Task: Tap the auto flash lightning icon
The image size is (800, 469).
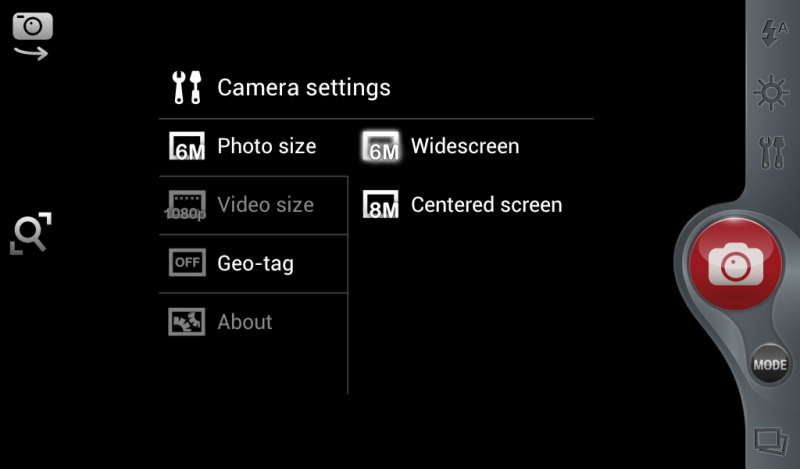Action: tap(773, 33)
